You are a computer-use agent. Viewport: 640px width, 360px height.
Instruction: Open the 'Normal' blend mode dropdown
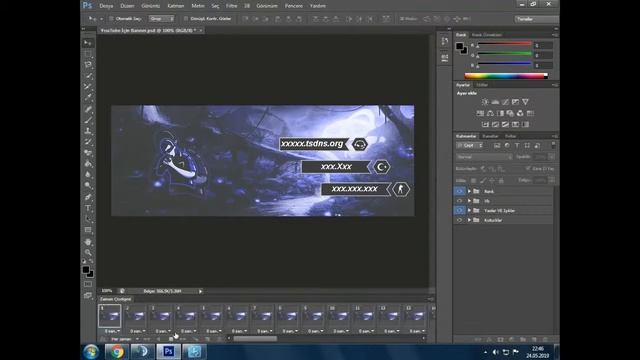tap(484, 157)
